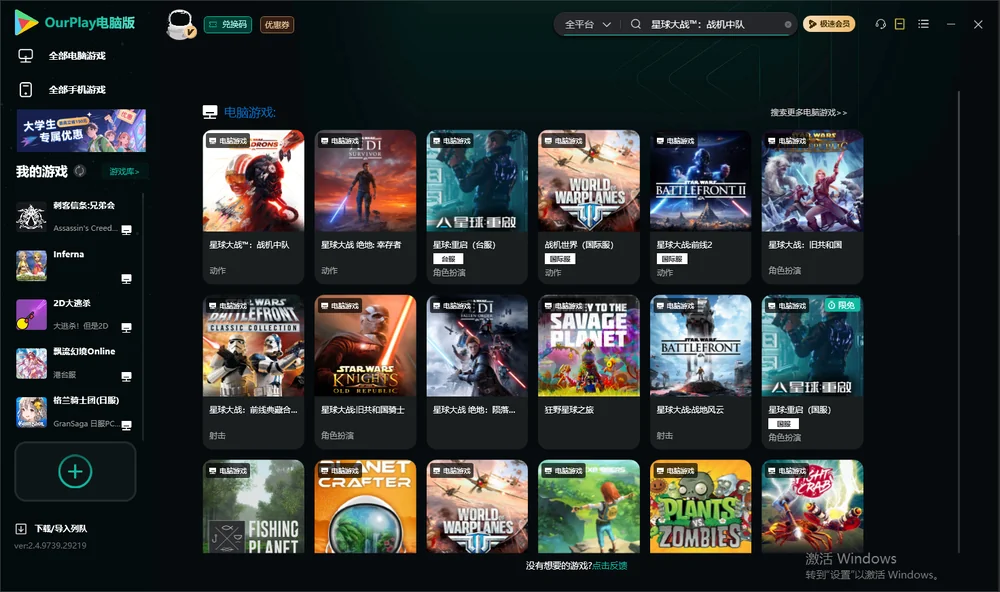Screen dimensions: 1000x592
Task: Click the 国际服 tag under 战机世界
Action: tap(560, 259)
